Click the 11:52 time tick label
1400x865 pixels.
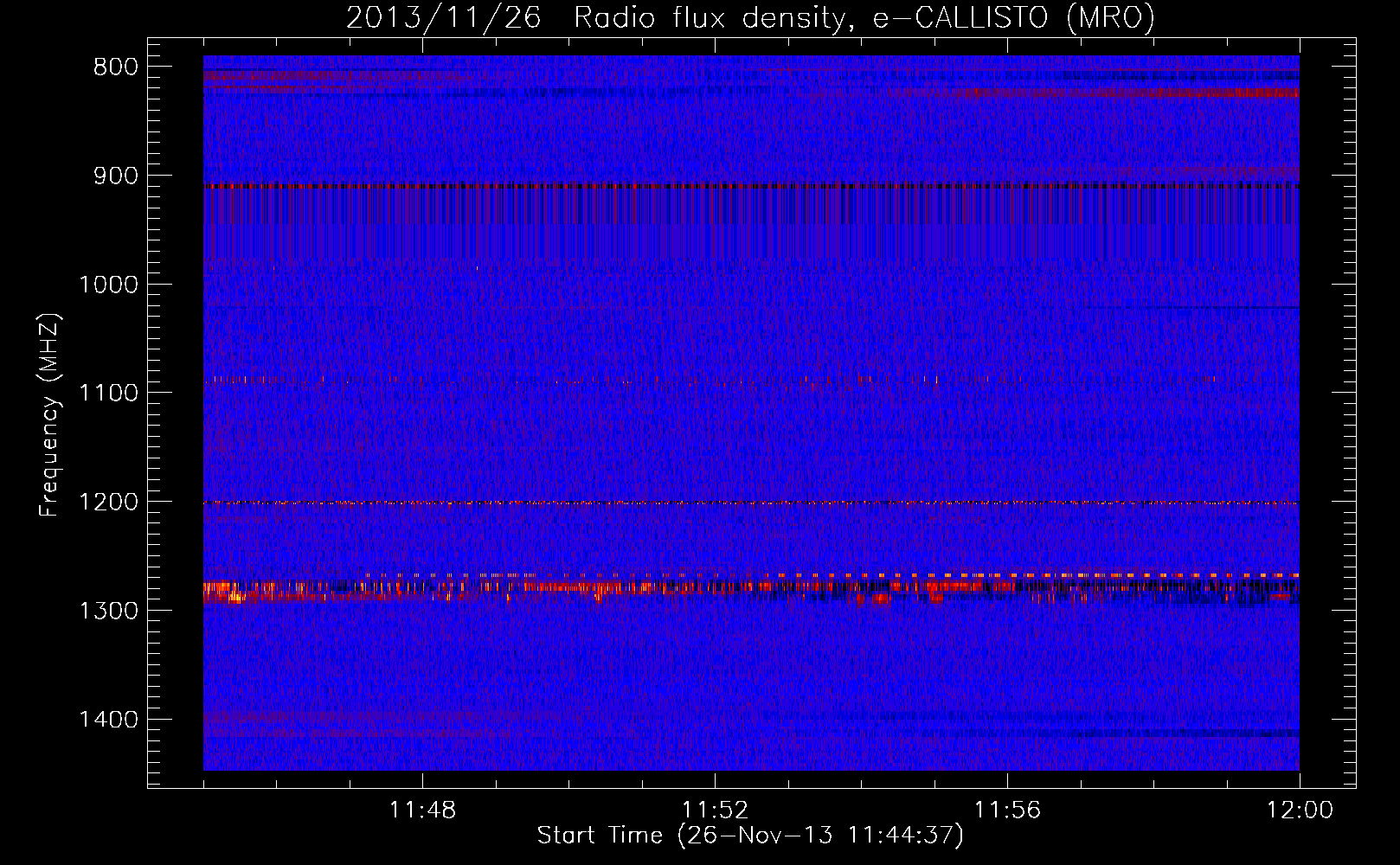pos(715,811)
